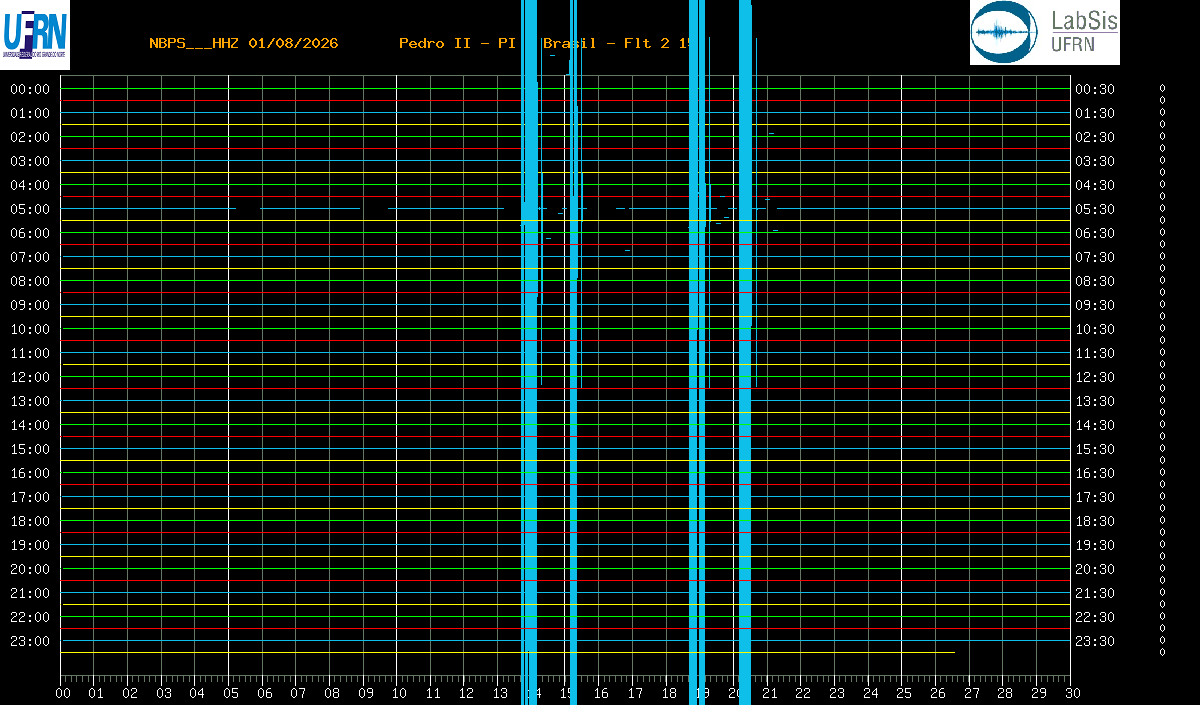Click the 19:30 half-hour label
This screenshot has height=705, width=1200.
1095,545
